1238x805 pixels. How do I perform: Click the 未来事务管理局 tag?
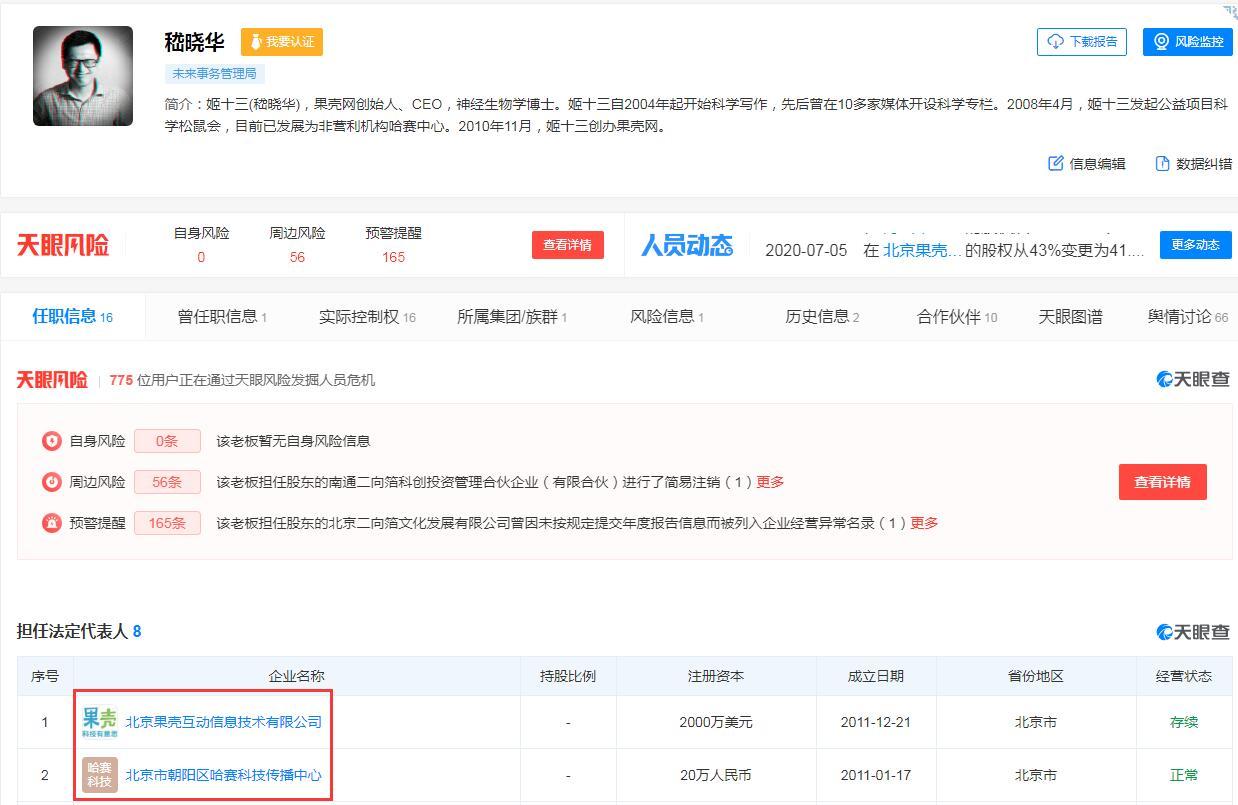tap(214, 73)
